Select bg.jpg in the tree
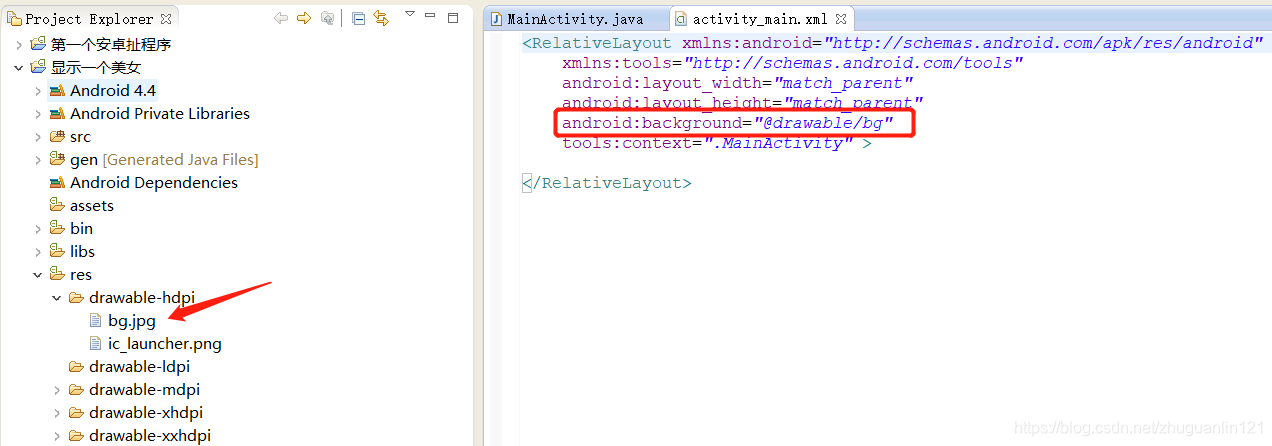 point(132,320)
